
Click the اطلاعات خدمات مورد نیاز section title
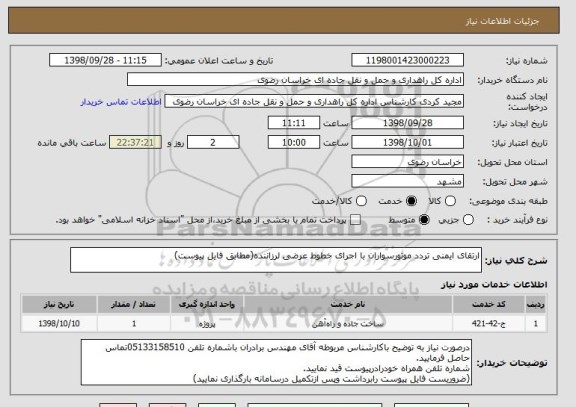pos(494,284)
